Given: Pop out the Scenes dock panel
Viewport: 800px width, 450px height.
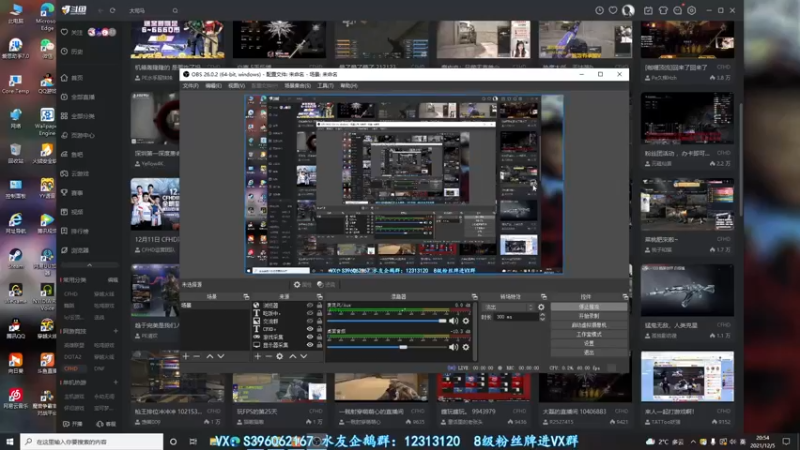Looking at the screenshot, I should pyautogui.click(x=246, y=296).
